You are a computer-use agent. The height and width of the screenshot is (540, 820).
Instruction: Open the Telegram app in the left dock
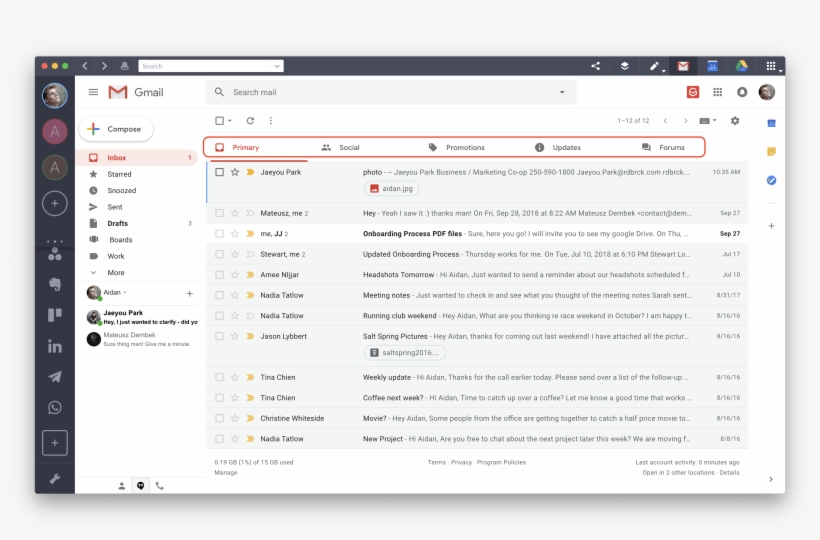click(x=55, y=377)
